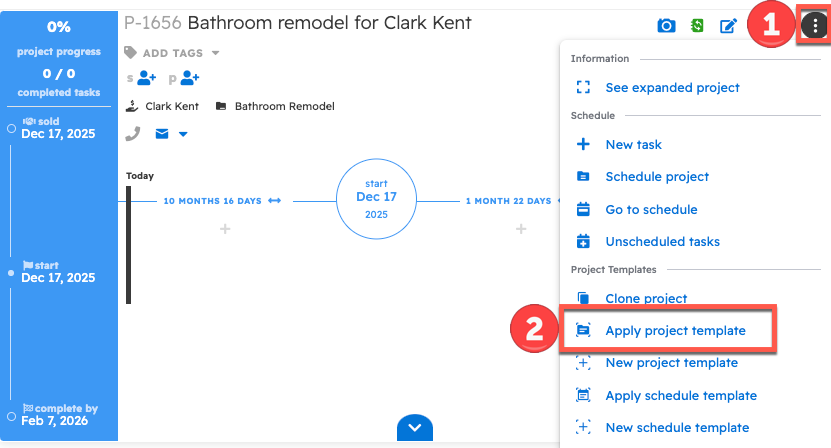Click the camera photo icon
The image size is (831, 448).
(x=666, y=25)
